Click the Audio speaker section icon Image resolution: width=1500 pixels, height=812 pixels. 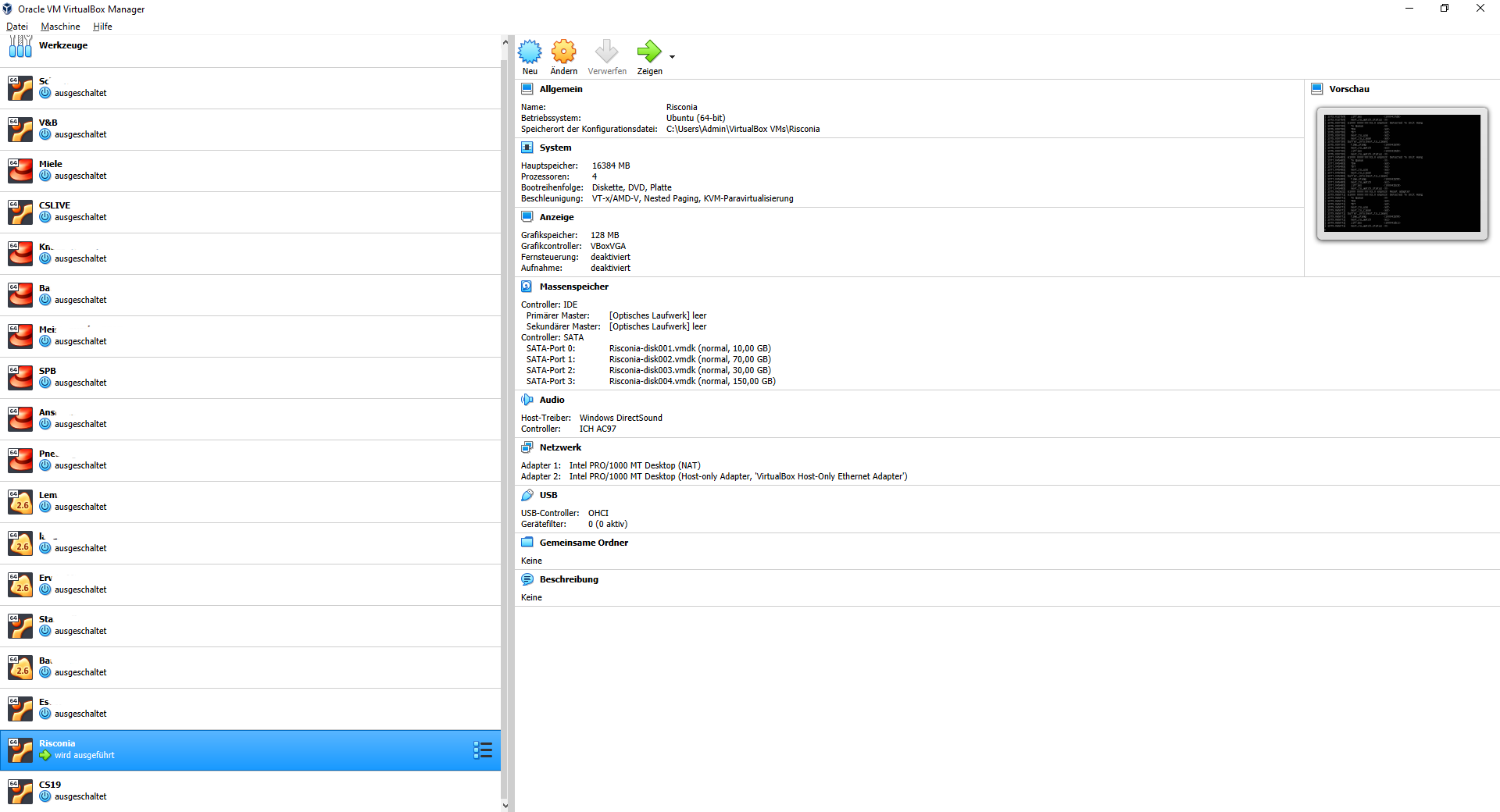(x=527, y=400)
